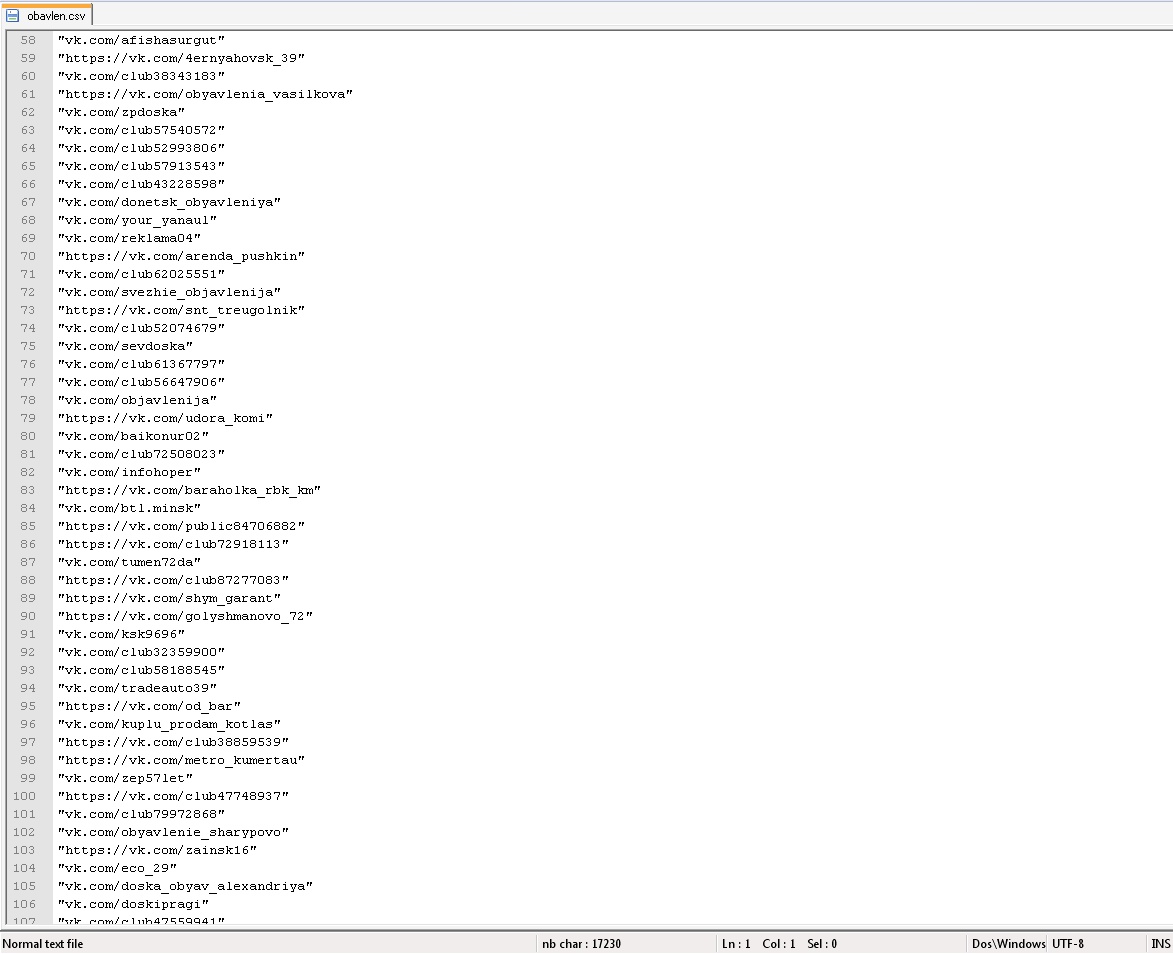Click line "https://vk.com/od_bar"
This screenshot has width=1173, height=954.
pos(150,706)
